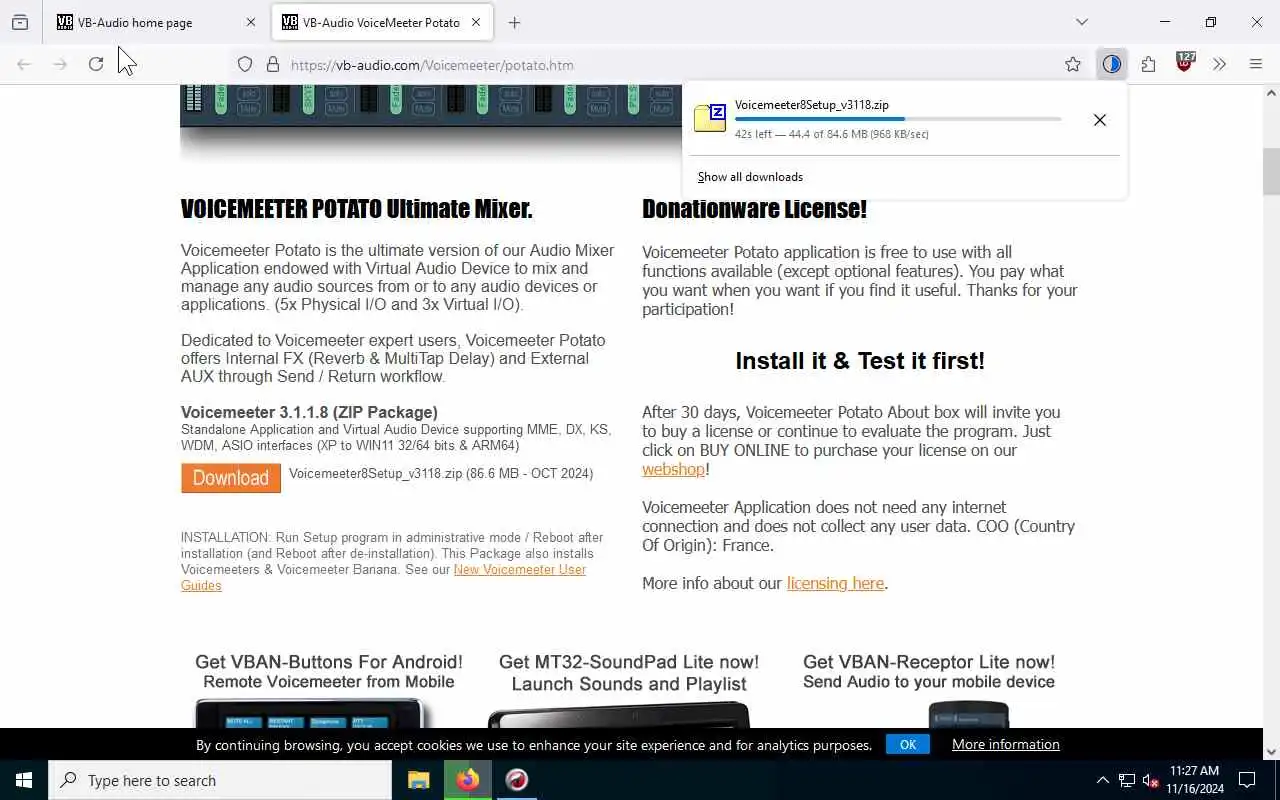Open network status tray icon
Image resolution: width=1280 pixels, height=800 pixels.
click(x=1127, y=780)
